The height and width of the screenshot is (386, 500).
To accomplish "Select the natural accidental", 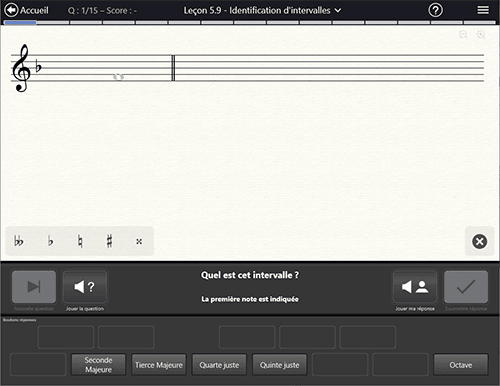I will click(x=80, y=241).
